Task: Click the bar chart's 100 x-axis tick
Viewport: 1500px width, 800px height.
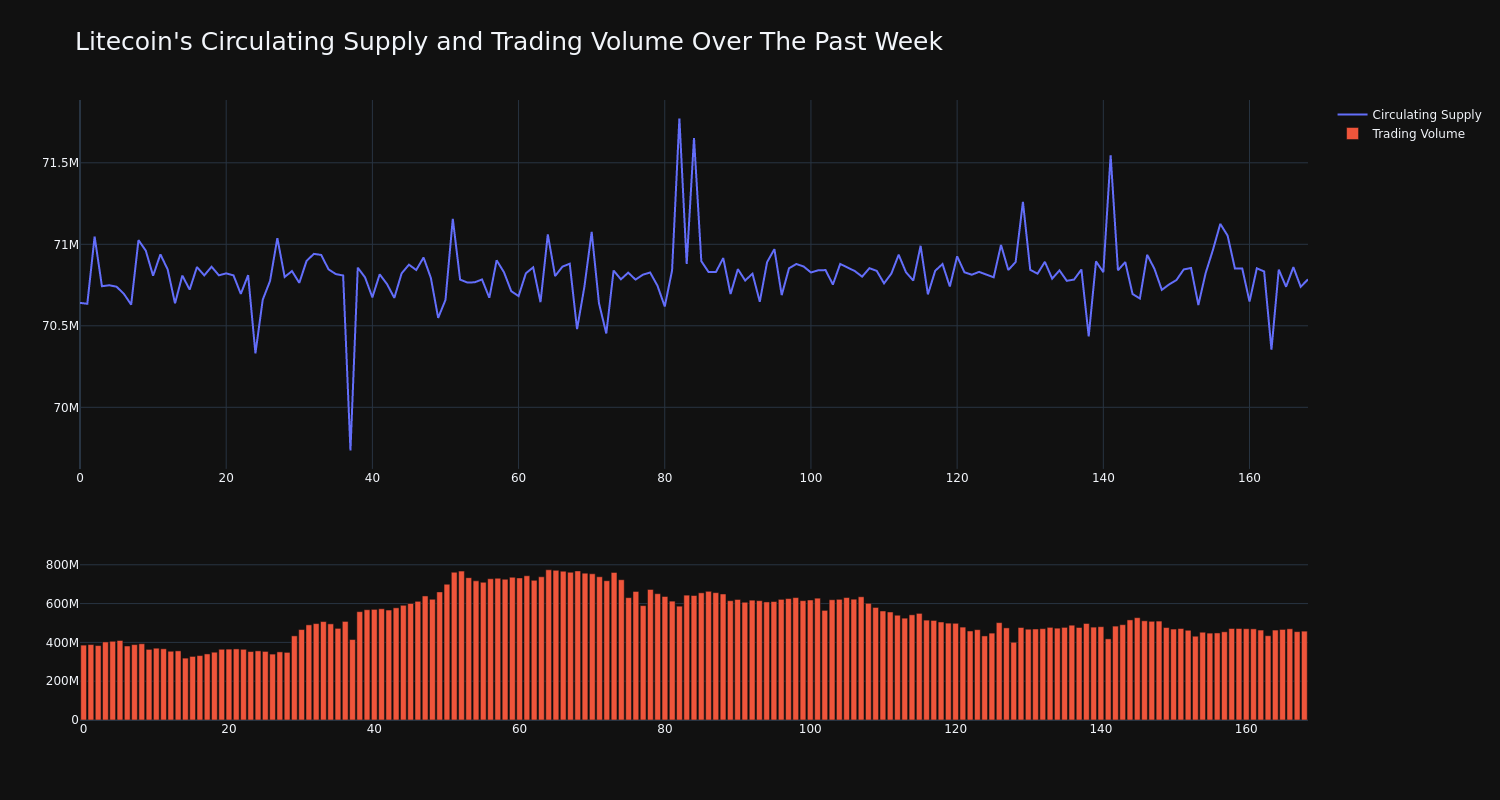Action: tap(810, 730)
